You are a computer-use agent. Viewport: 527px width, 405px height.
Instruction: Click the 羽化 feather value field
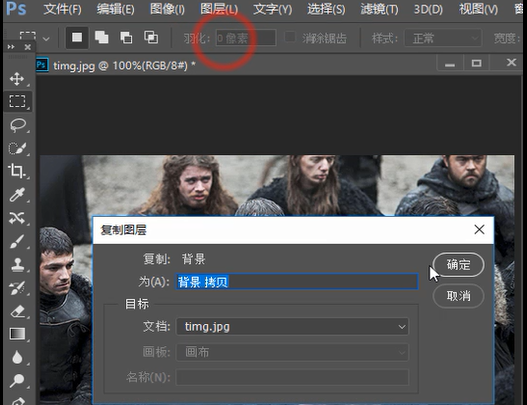click(246, 38)
